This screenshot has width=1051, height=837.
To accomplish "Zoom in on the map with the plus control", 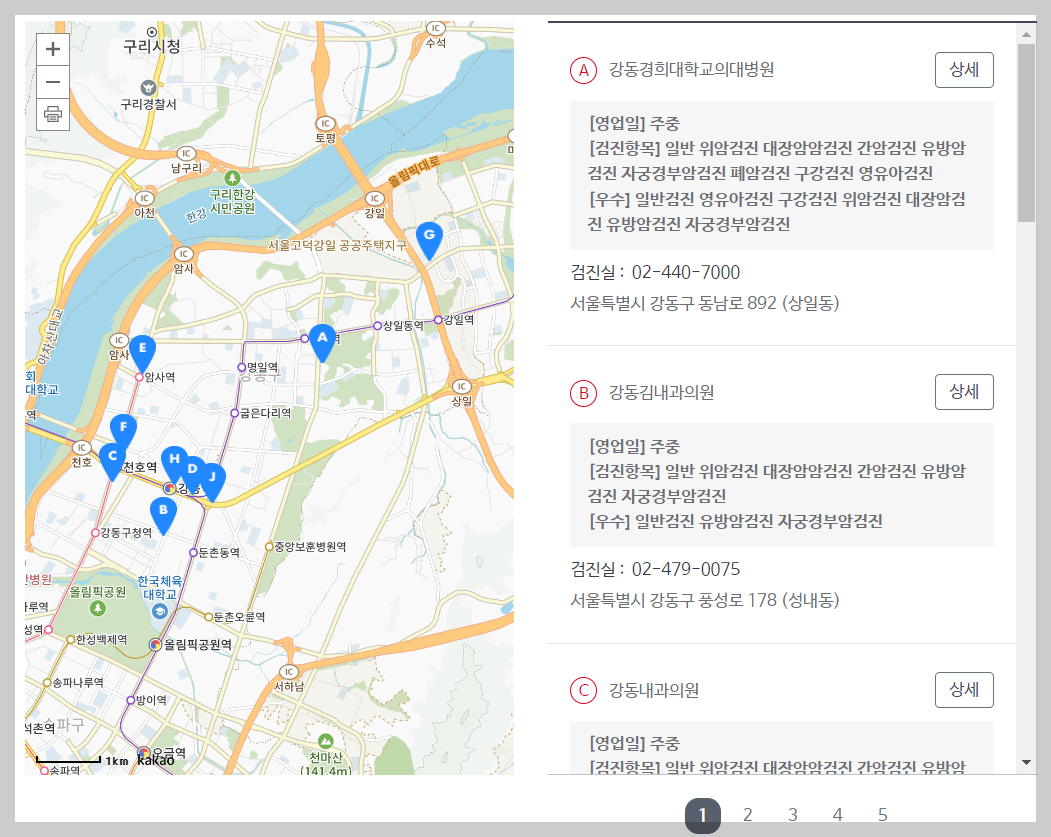I will point(52,48).
